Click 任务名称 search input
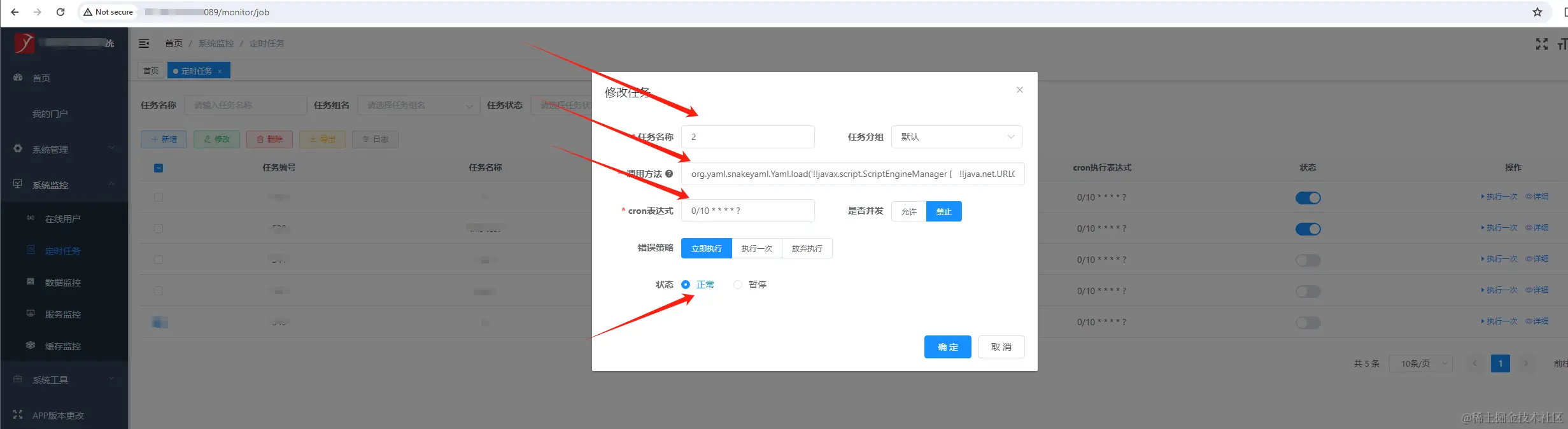The height and width of the screenshot is (429, 1568). [246, 105]
